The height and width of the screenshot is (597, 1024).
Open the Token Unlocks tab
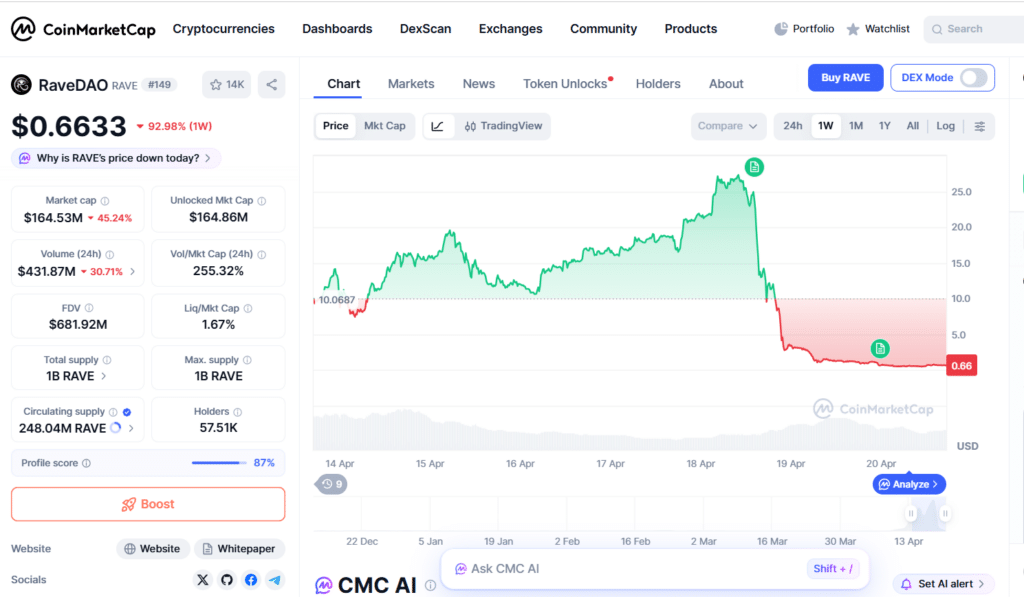click(x=565, y=84)
